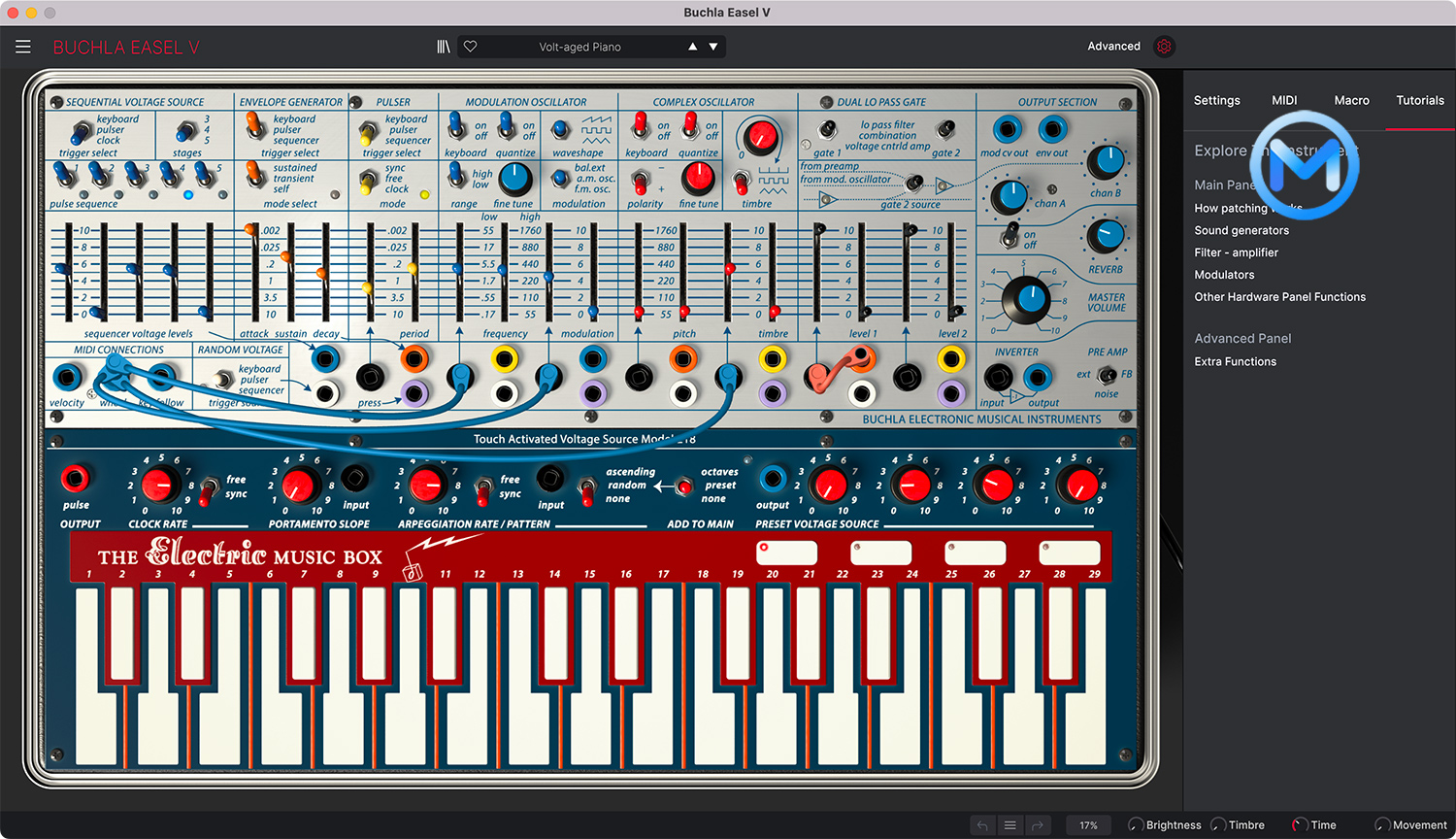This screenshot has height=839, width=1456.
Task: Click the undo arrow in the bottom bar
Action: tap(981, 824)
